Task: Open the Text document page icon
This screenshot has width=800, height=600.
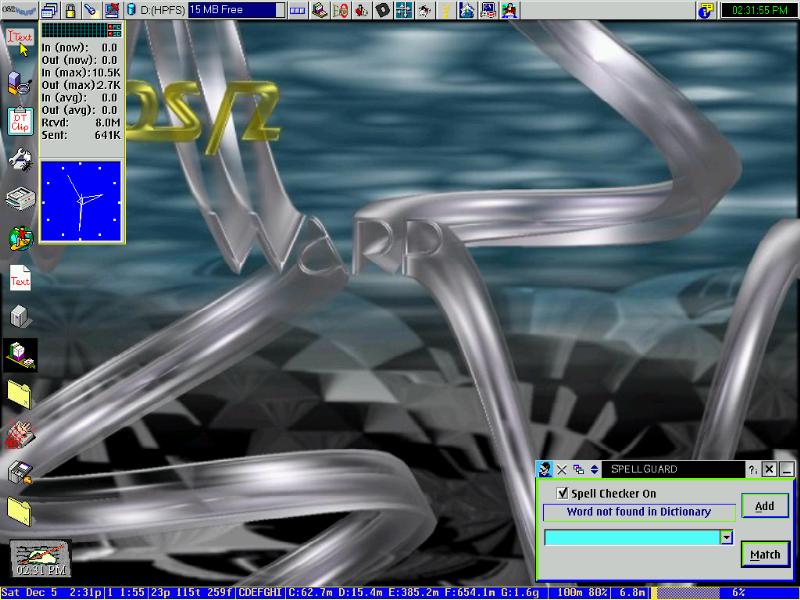Action: tap(20, 278)
